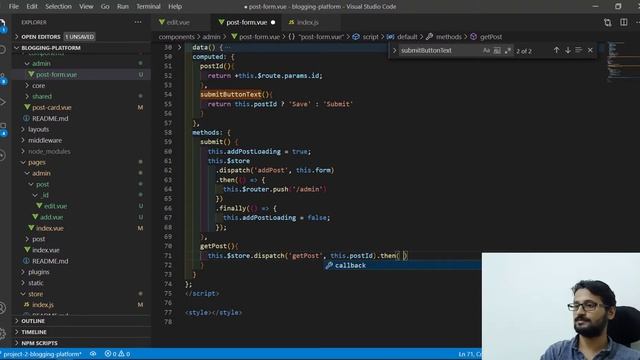Click the Explorer activity bar icon
Screen dimensions: 640x360
[3, 24]
